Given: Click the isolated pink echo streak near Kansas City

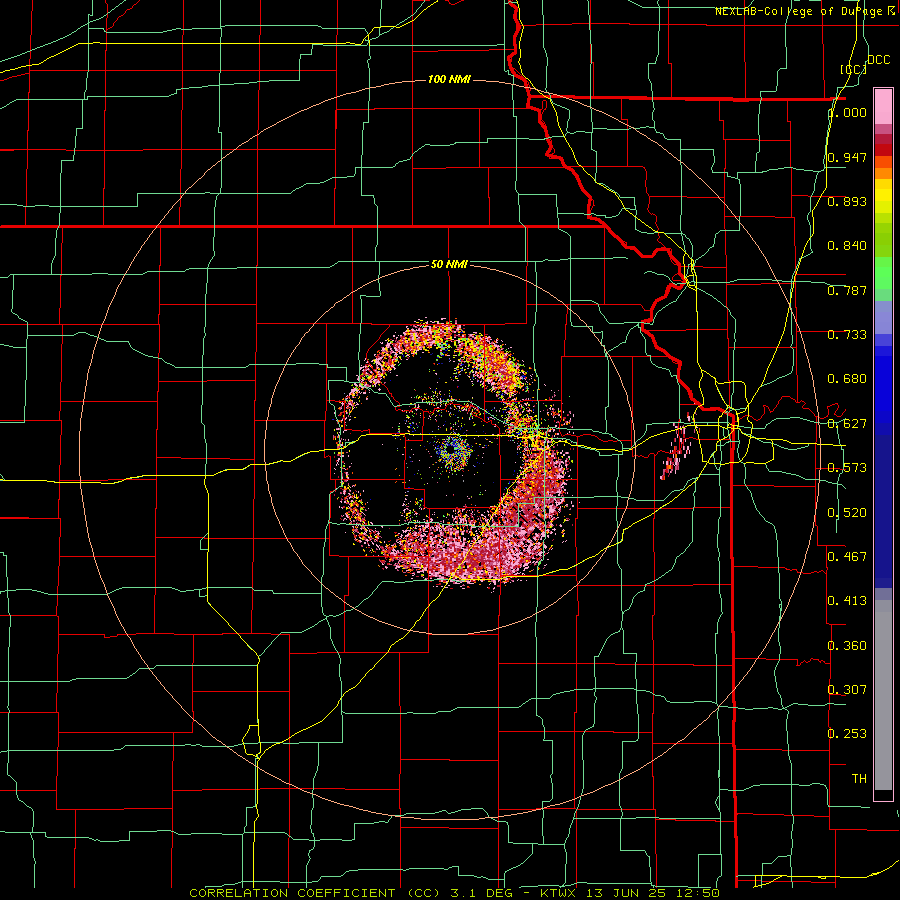Looking at the screenshot, I should point(676,448).
